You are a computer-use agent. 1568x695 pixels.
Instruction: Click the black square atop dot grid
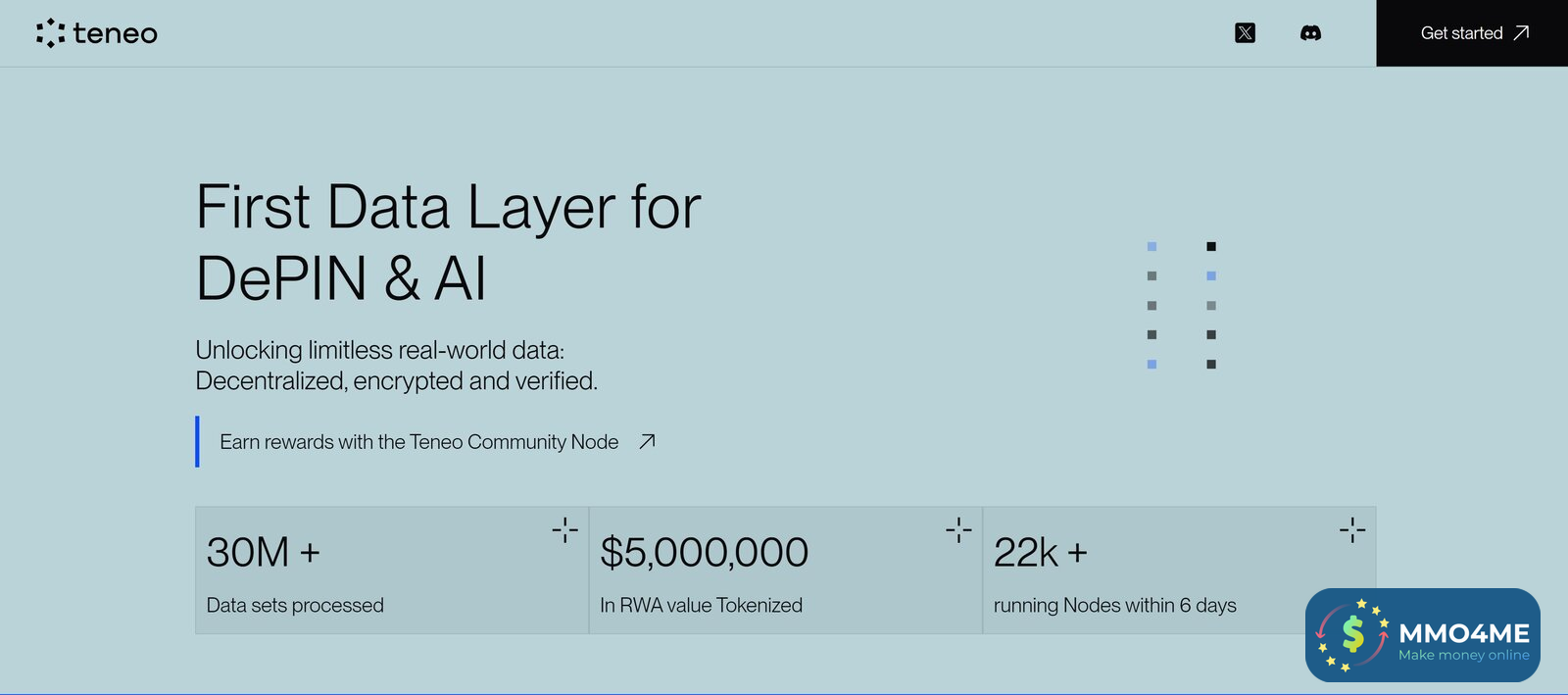click(1211, 246)
